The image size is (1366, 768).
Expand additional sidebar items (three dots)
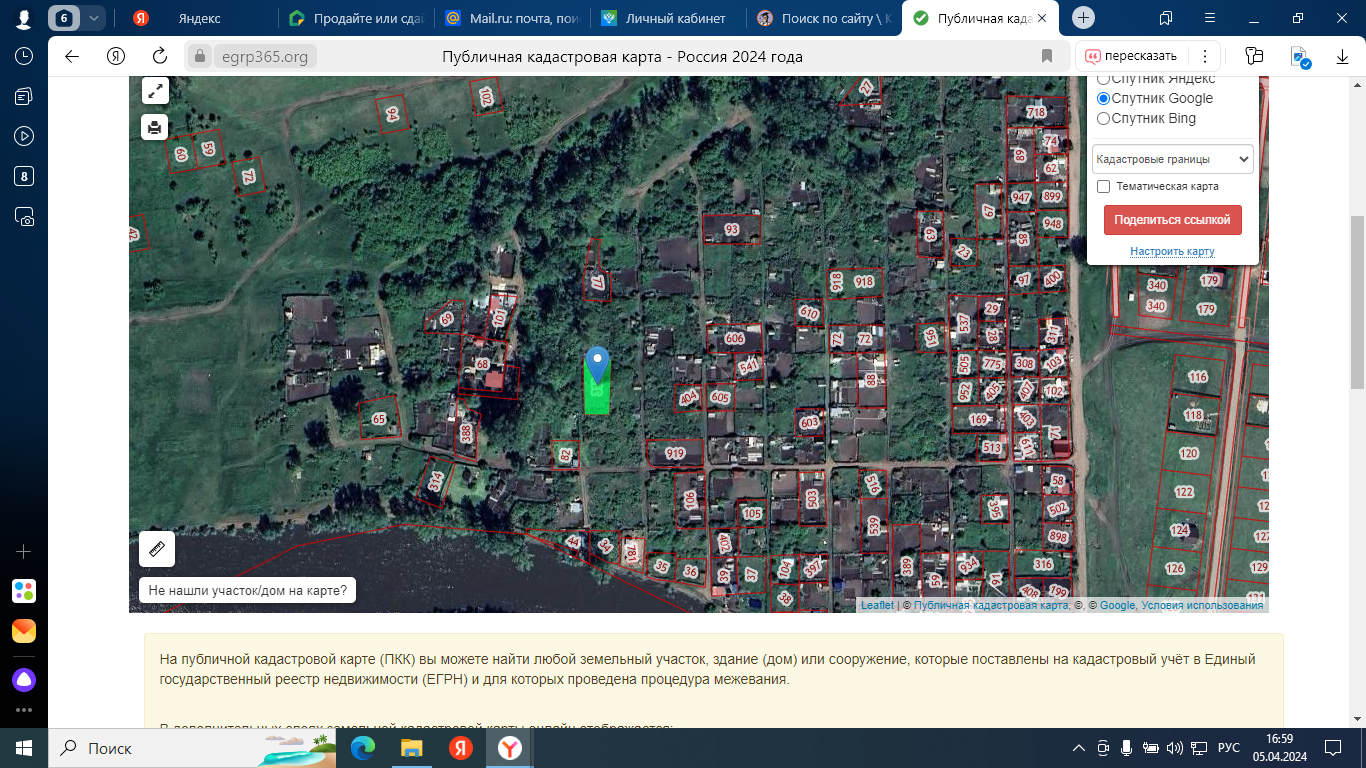24,711
